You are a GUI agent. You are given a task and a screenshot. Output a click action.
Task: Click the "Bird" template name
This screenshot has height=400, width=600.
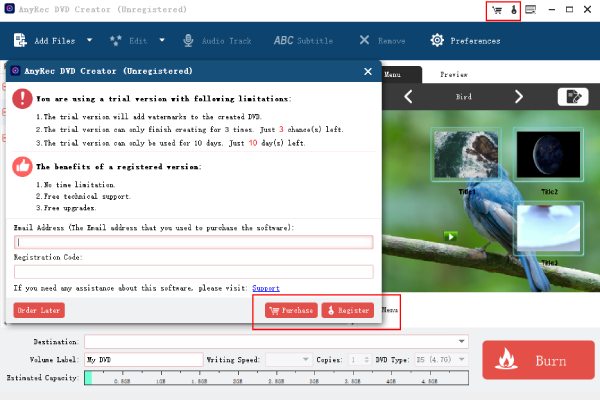463,97
